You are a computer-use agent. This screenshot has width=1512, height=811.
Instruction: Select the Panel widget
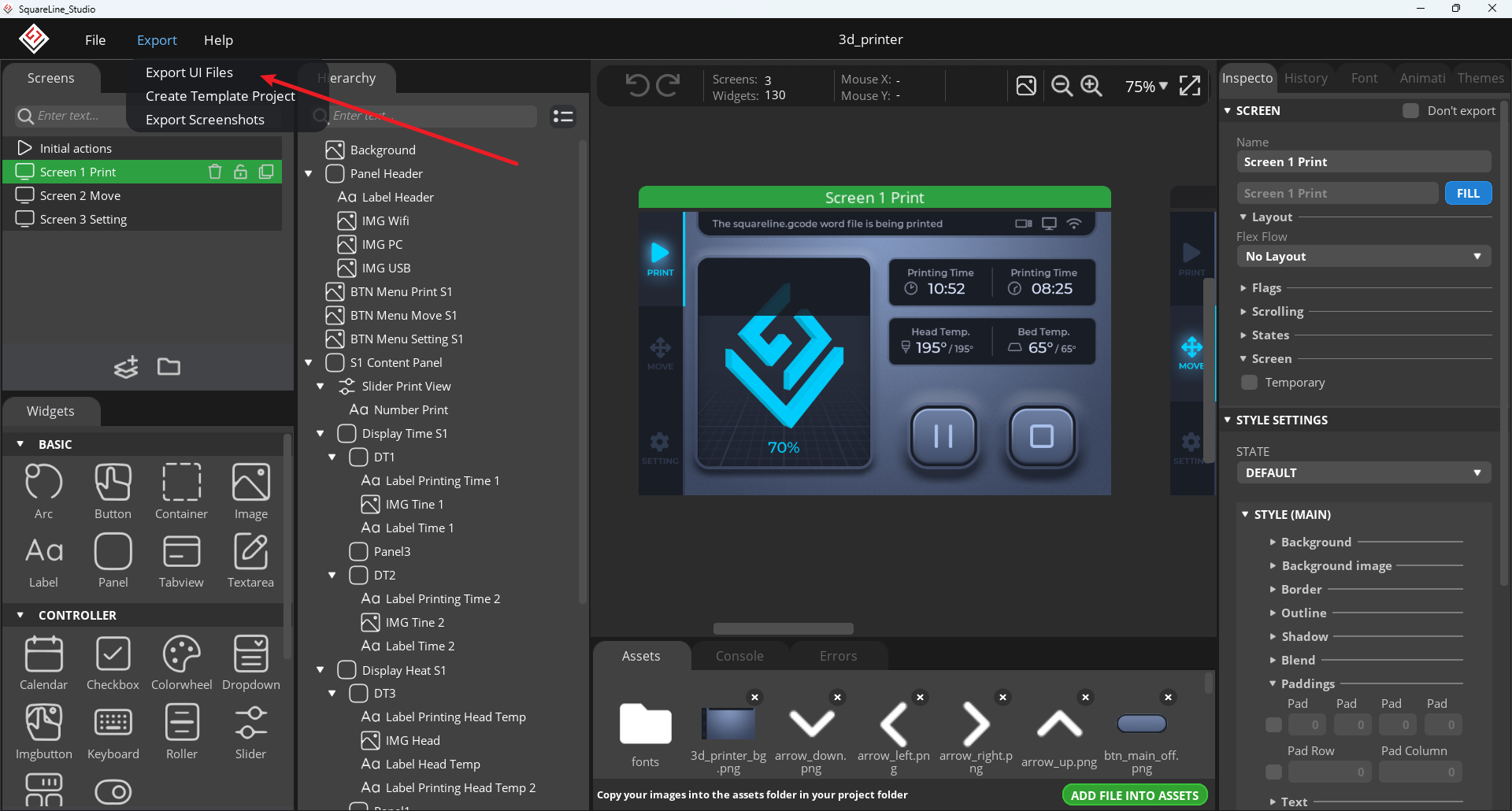(x=113, y=561)
